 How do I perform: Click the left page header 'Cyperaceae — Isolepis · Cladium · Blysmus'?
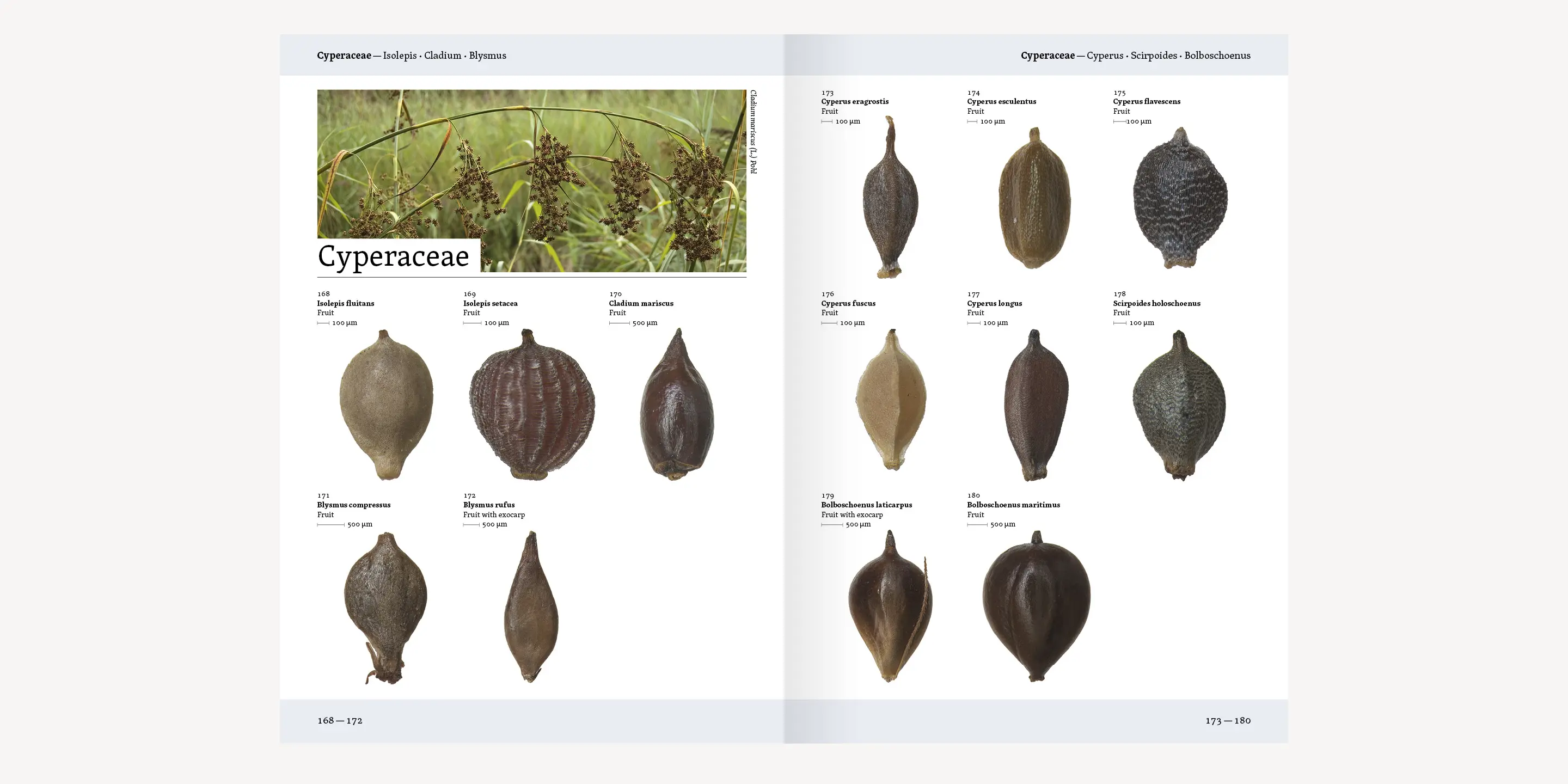pyautogui.click(x=412, y=56)
